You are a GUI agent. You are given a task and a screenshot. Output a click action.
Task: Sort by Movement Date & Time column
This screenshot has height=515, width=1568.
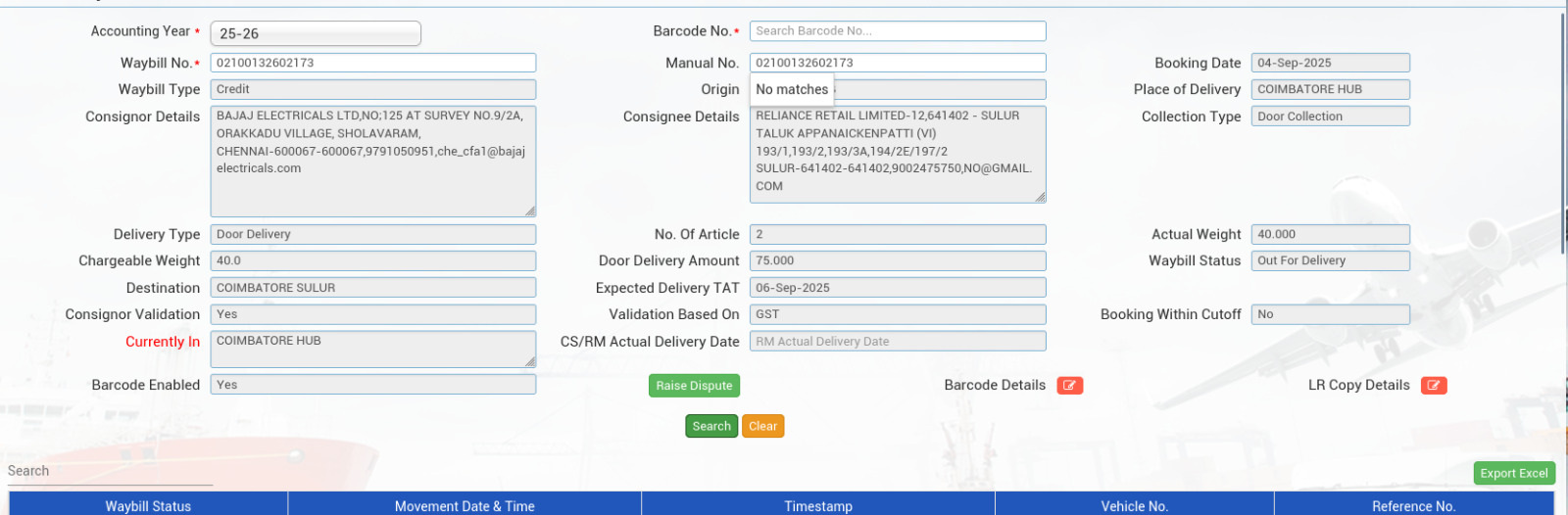[465, 505]
